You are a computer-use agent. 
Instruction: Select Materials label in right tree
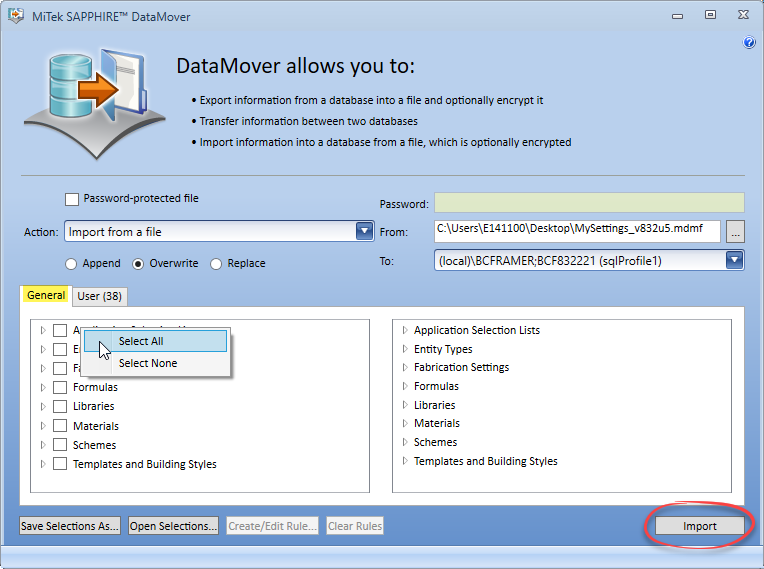[x=437, y=423]
